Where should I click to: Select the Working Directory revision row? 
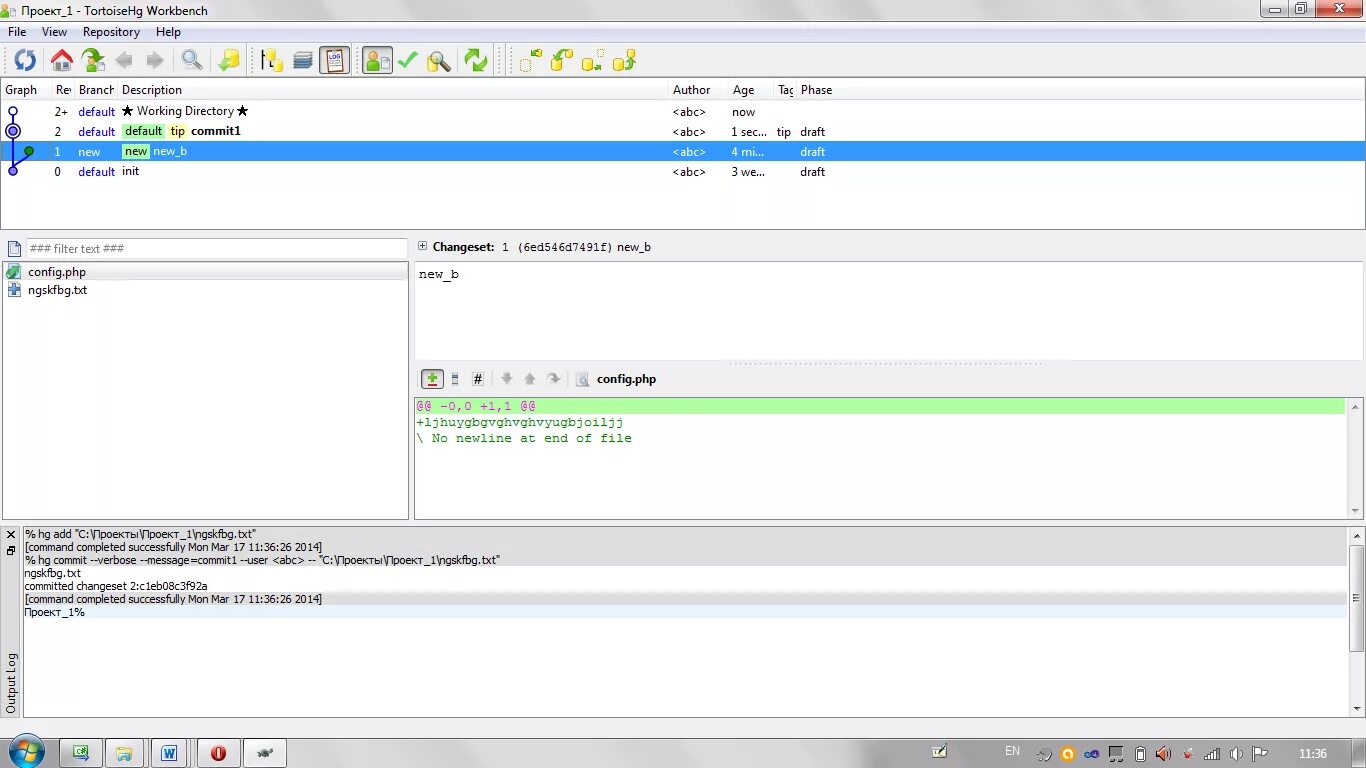pos(683,111)
